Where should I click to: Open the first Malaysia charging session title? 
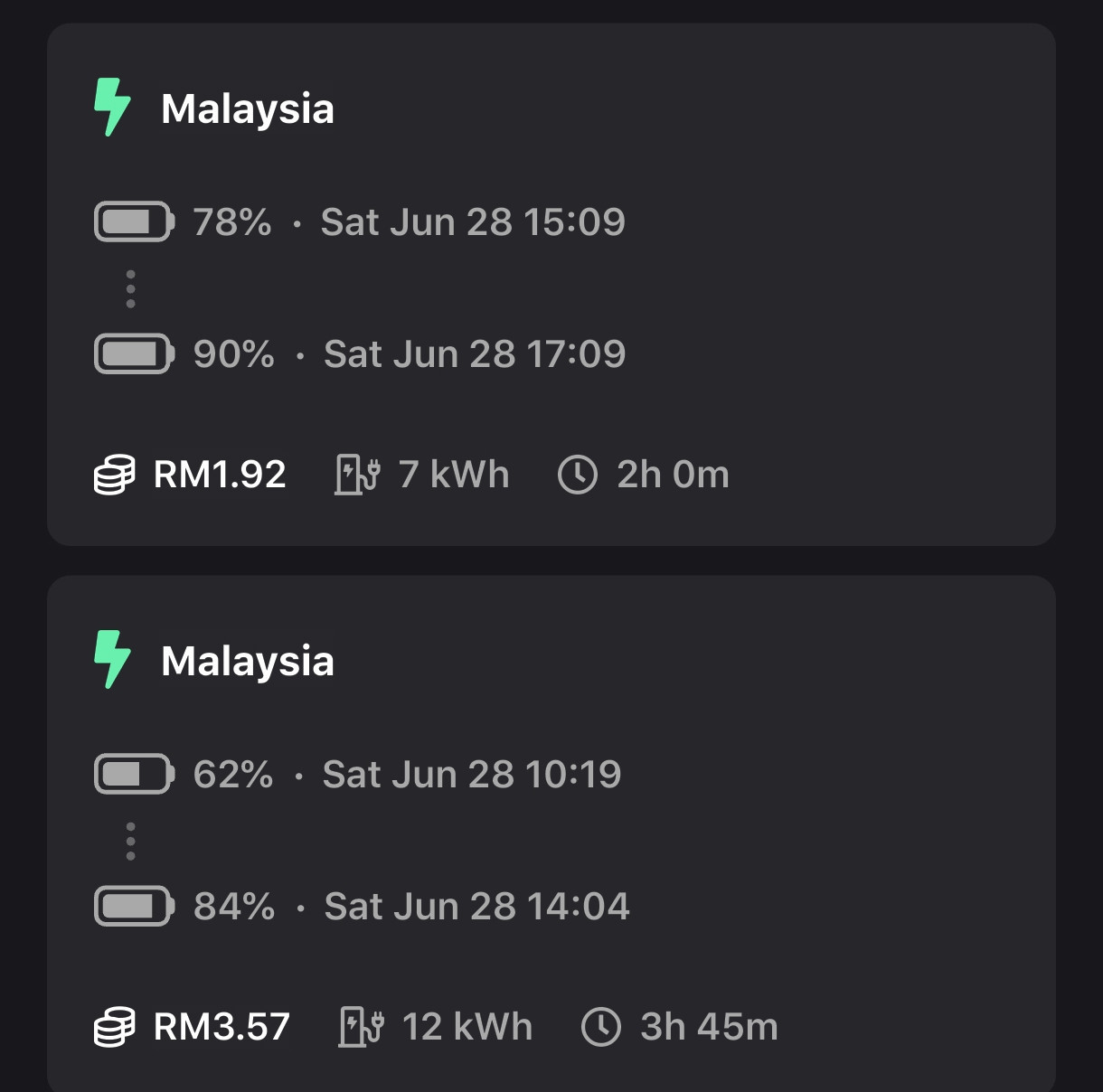pos(248,109)
